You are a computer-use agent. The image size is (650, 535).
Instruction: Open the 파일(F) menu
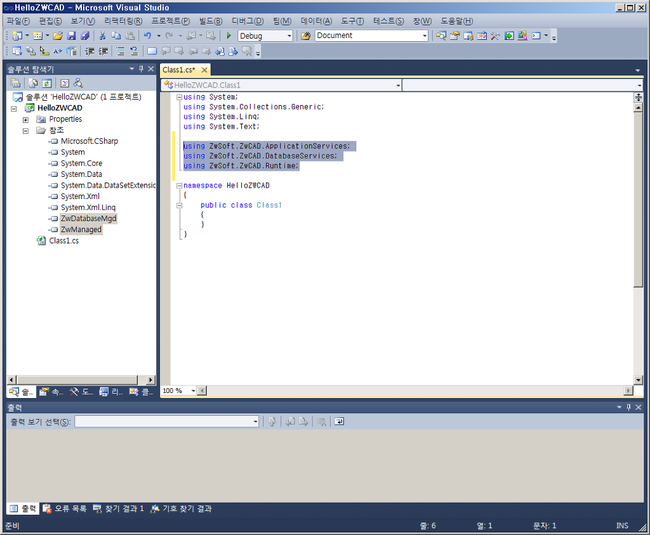click(x=18, y=21)
